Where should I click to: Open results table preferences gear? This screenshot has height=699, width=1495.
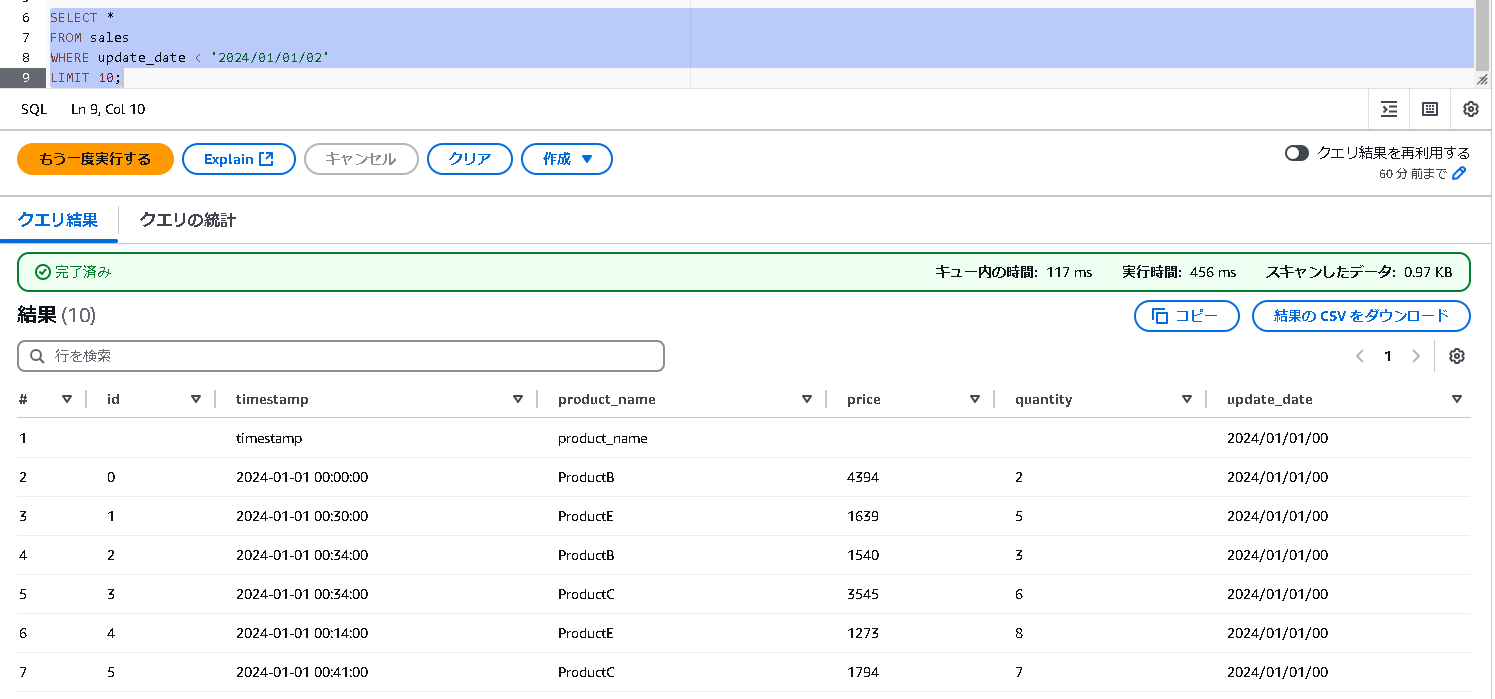(x=1457, y=356)
